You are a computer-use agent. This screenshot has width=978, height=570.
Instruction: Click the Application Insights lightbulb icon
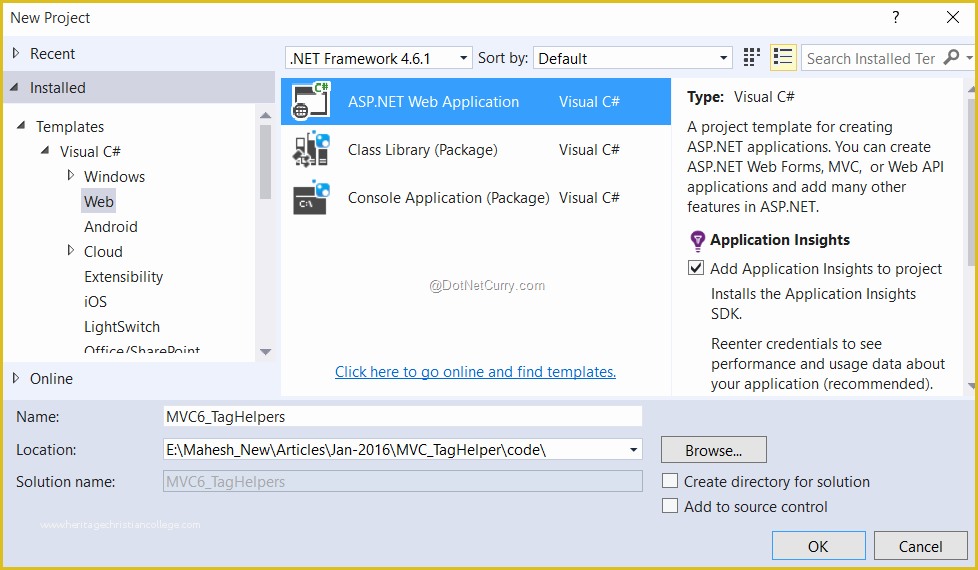click(697, 241)
